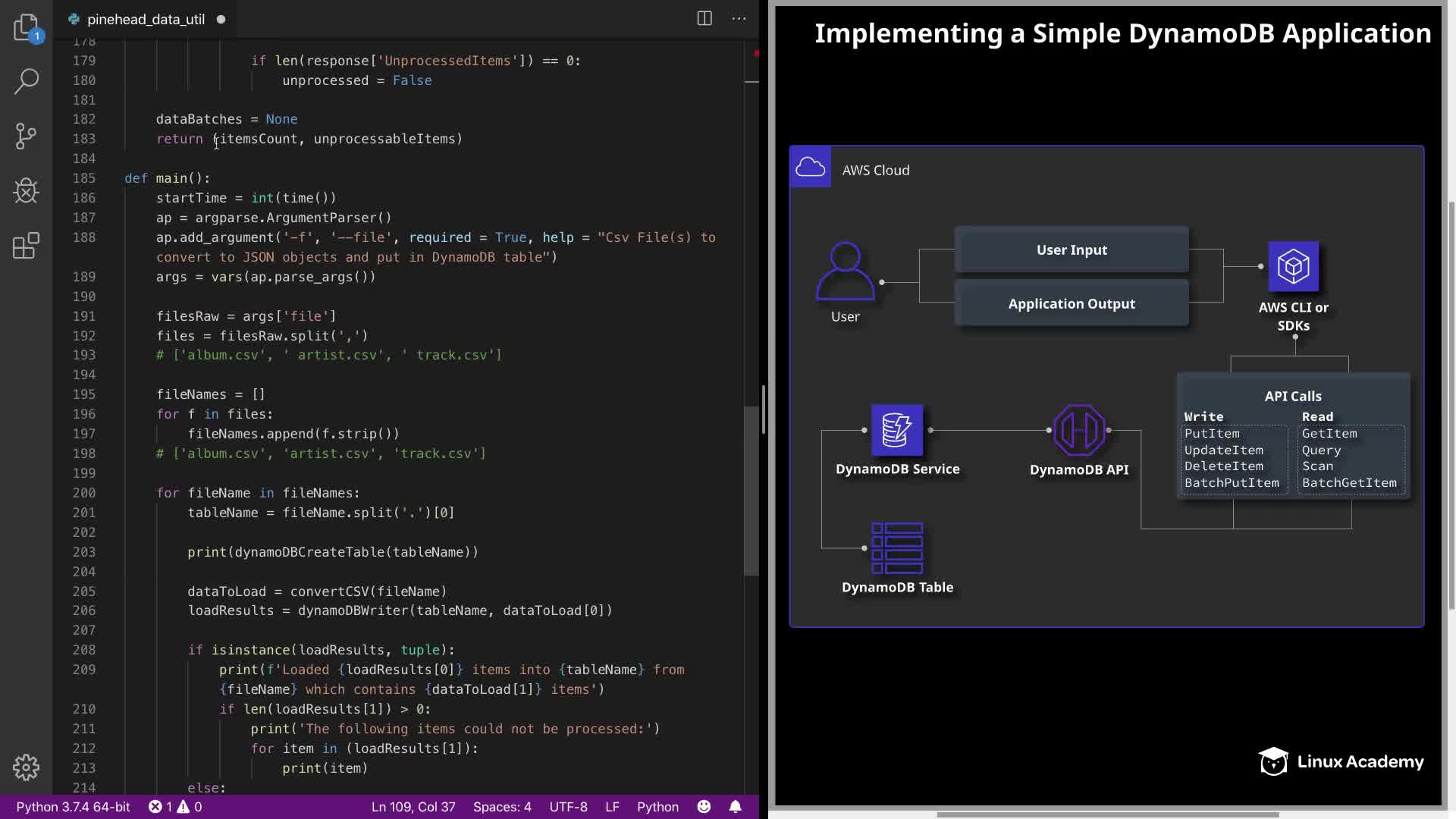Screen dimensions: 1456x819
Task: Select the pinehead_data_util editor tab
Action: point(146,20)
